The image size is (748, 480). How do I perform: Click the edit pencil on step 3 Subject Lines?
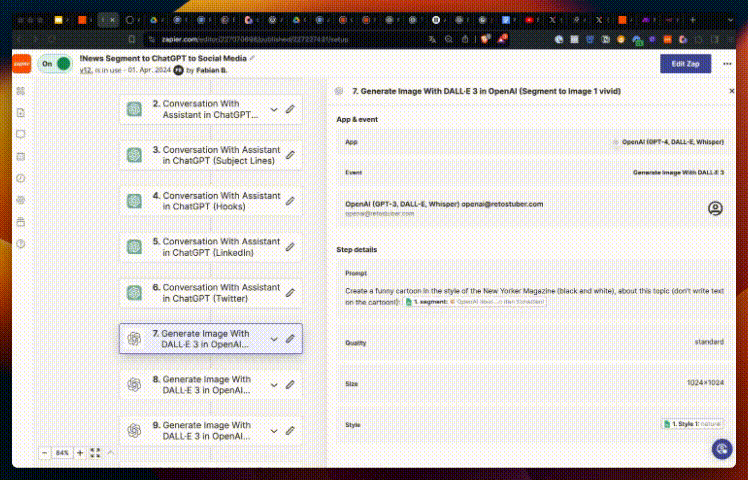click(x=290, y=155)
